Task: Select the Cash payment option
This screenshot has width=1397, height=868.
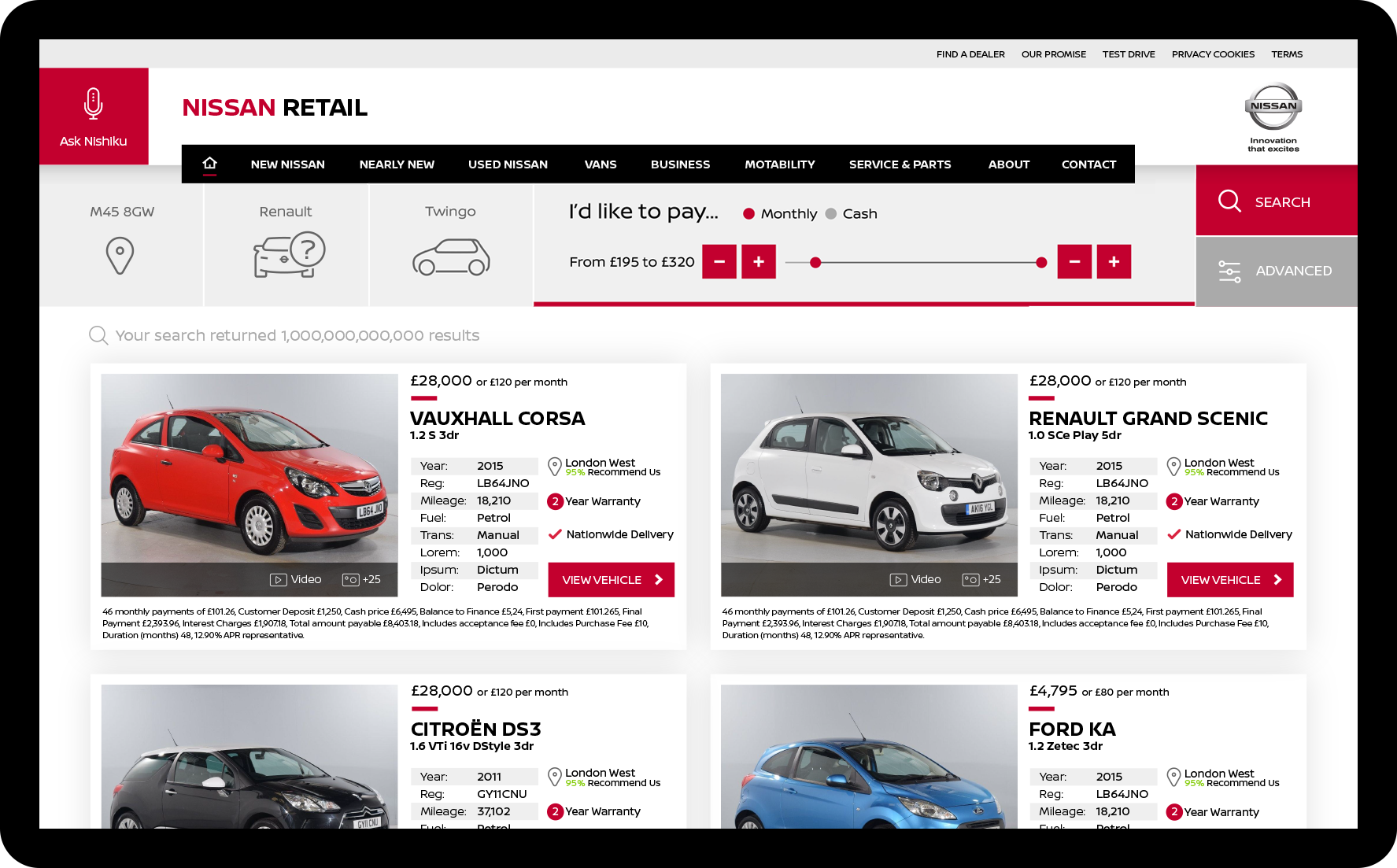Action: 831,214
